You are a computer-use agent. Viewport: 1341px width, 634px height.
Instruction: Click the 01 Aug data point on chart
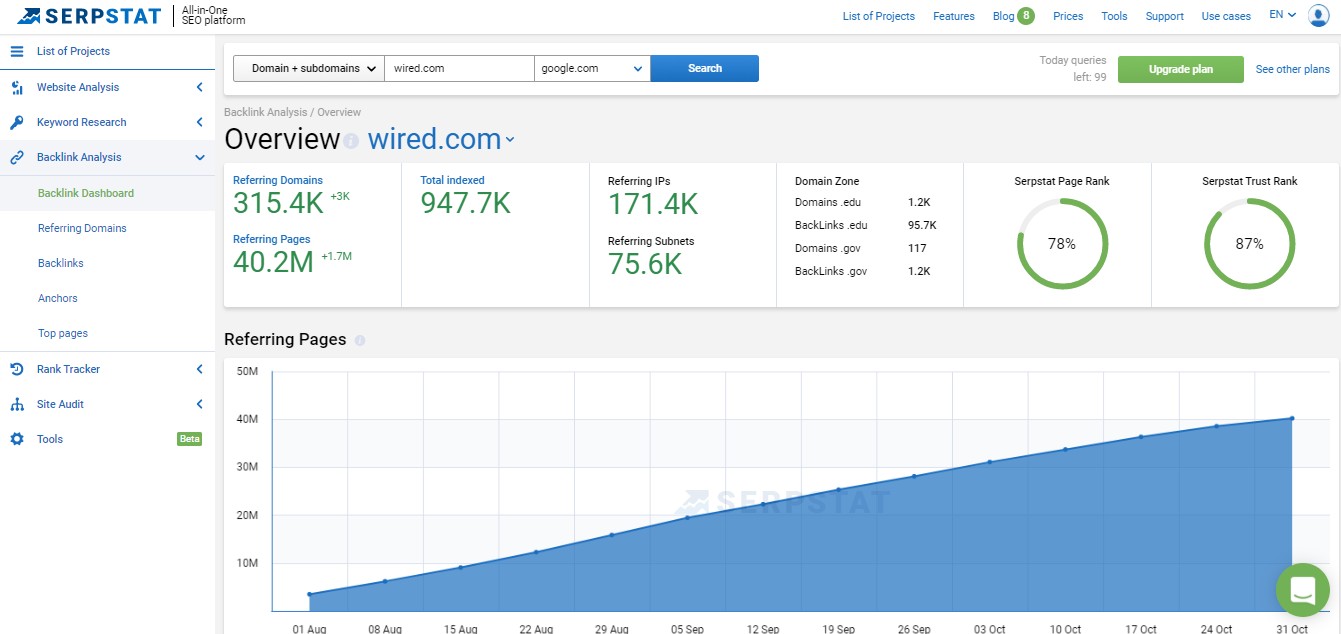pyautogui.click(x=310, y=594)
